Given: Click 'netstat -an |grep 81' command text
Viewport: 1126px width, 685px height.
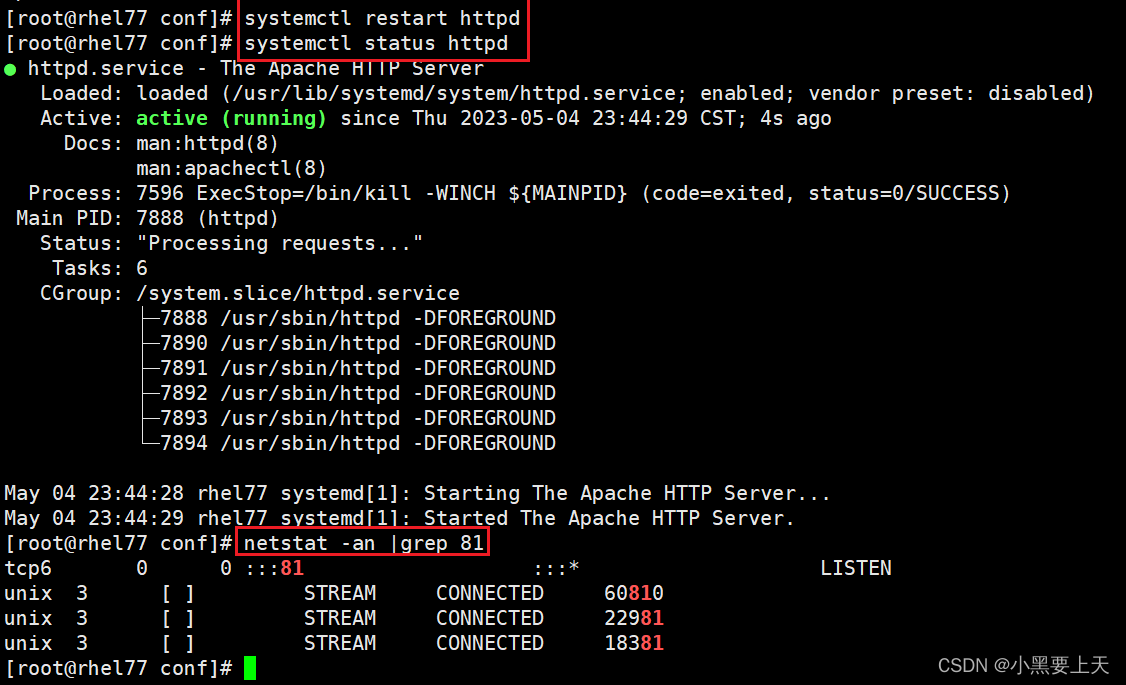Looking at the screenshot, I should pos(363,543).
